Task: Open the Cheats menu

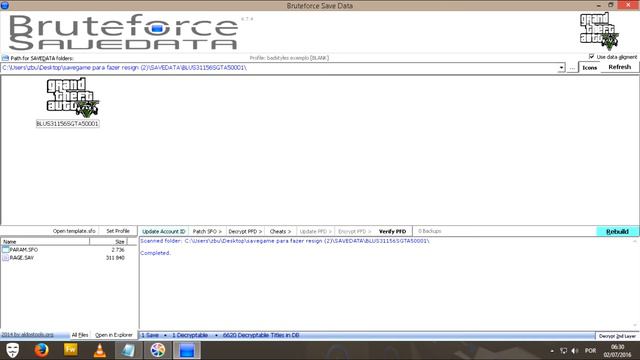Action: point(280,231)
